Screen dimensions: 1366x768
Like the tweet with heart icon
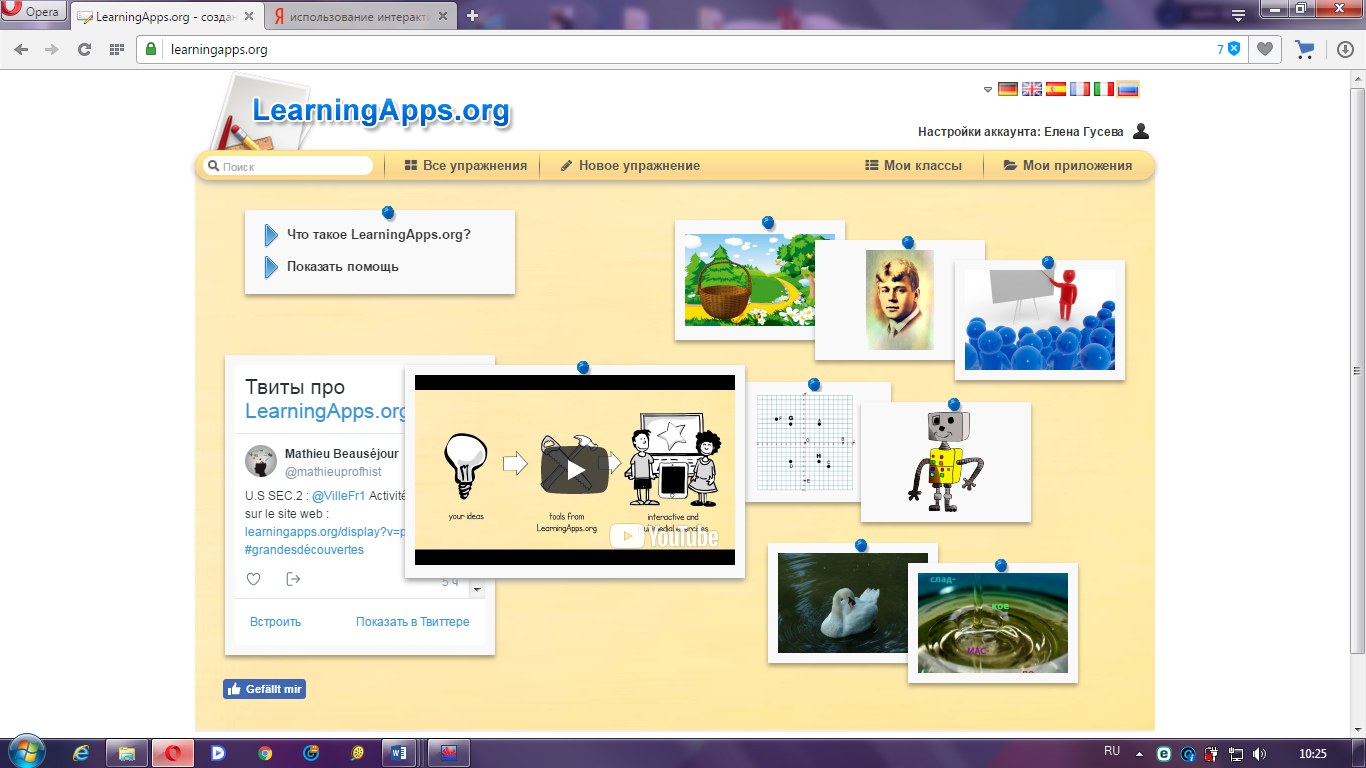[x=254, y=579]
